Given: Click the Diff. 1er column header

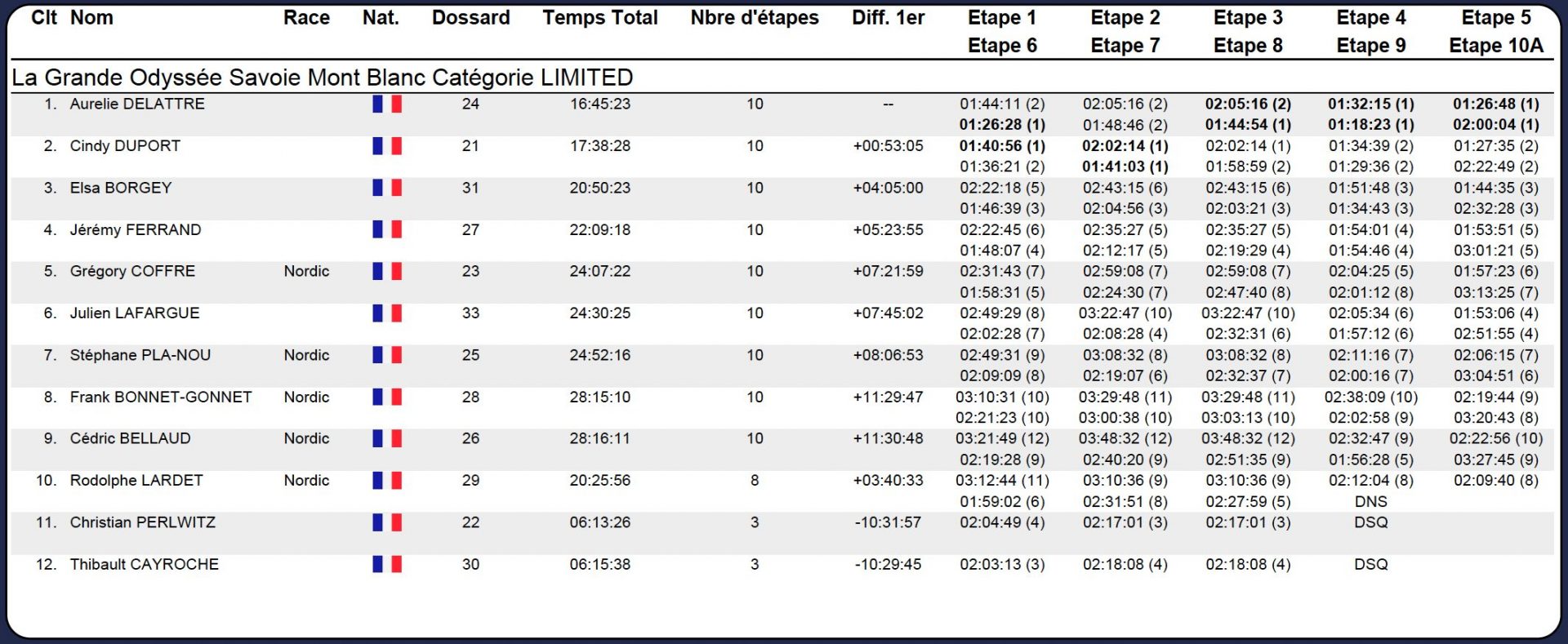Looking at the screenshot, I should [x=888, y=18].
